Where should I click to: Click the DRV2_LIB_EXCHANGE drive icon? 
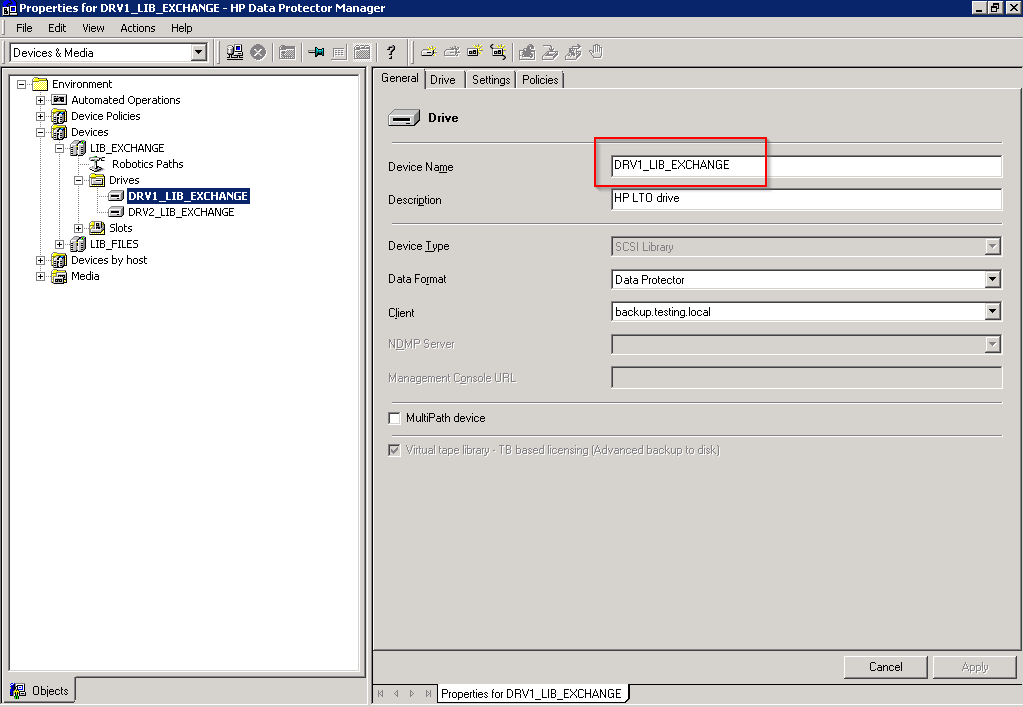click(116, 212)
